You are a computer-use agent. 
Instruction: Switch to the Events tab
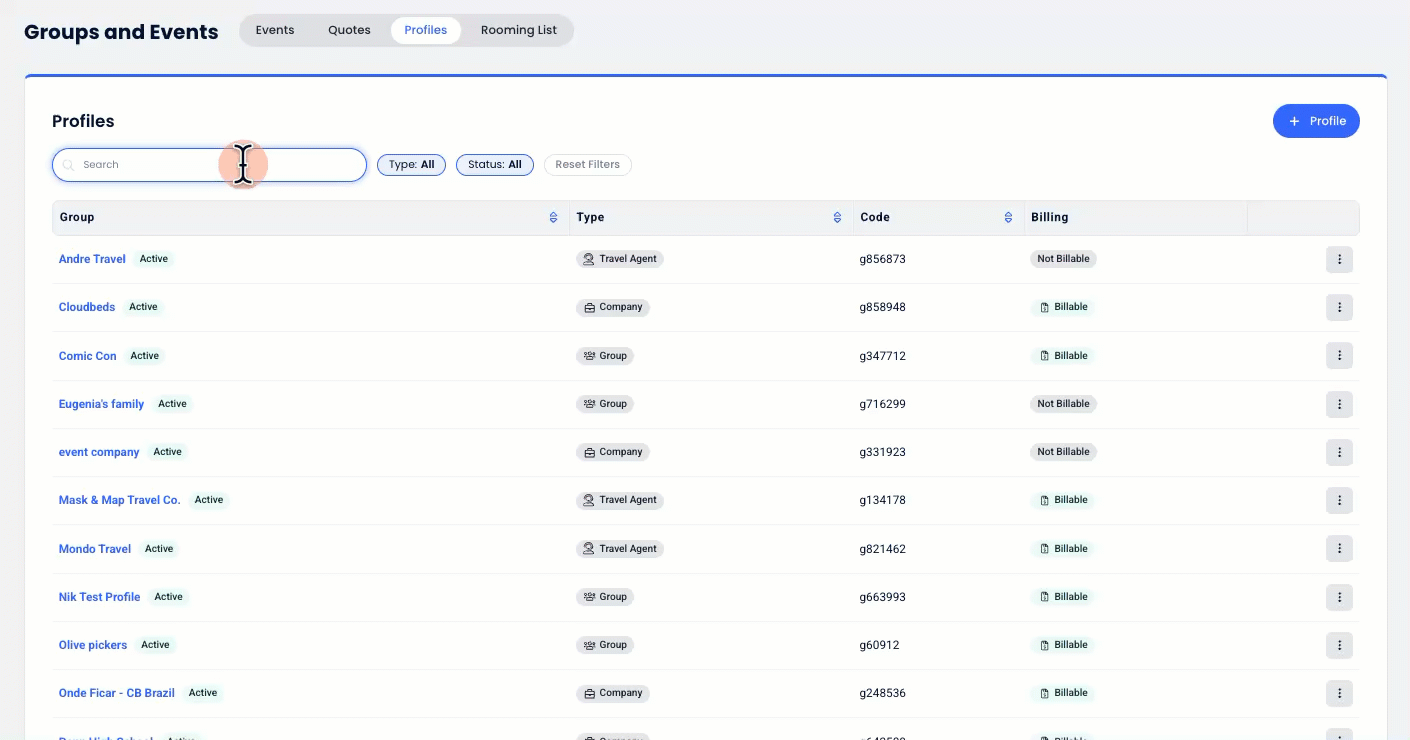click(x=275, y=30)
